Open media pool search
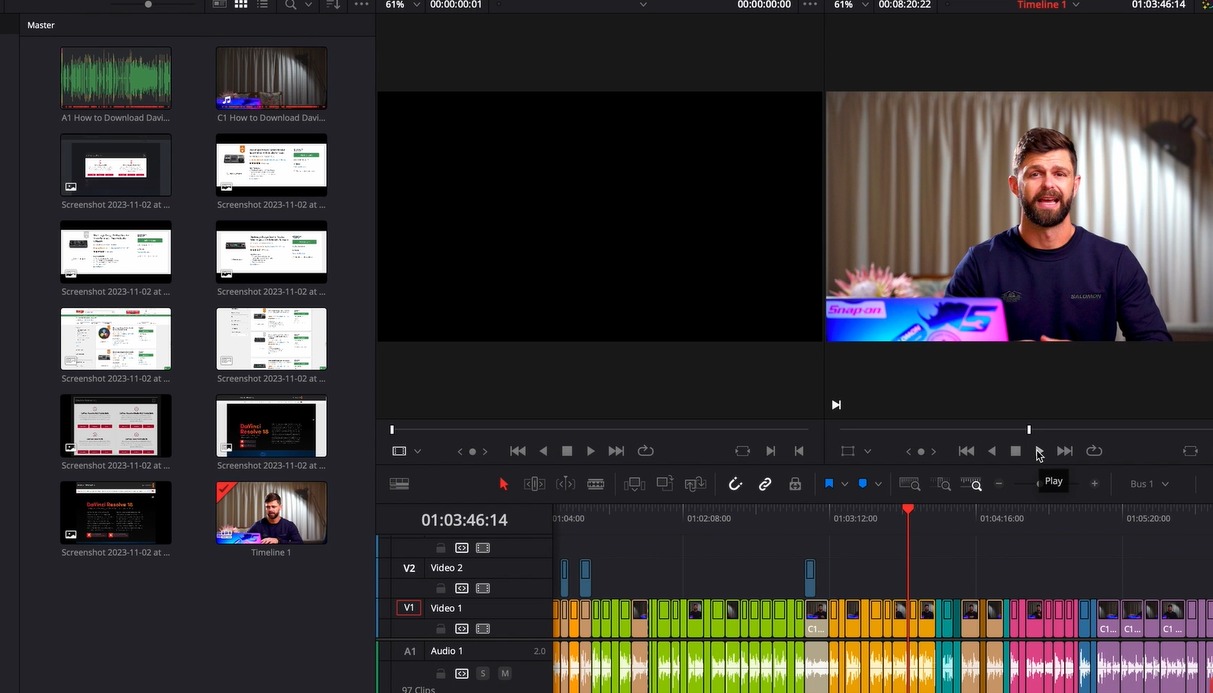Viewport: 1213px width, 693px height. coord(290,5)
